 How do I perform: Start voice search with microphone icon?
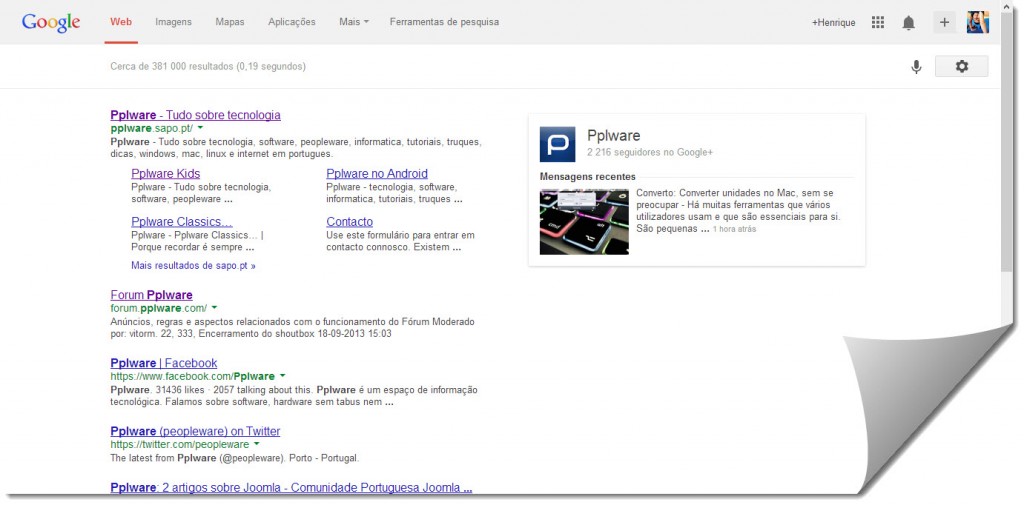pyautogui.click(x=915, y=67)
